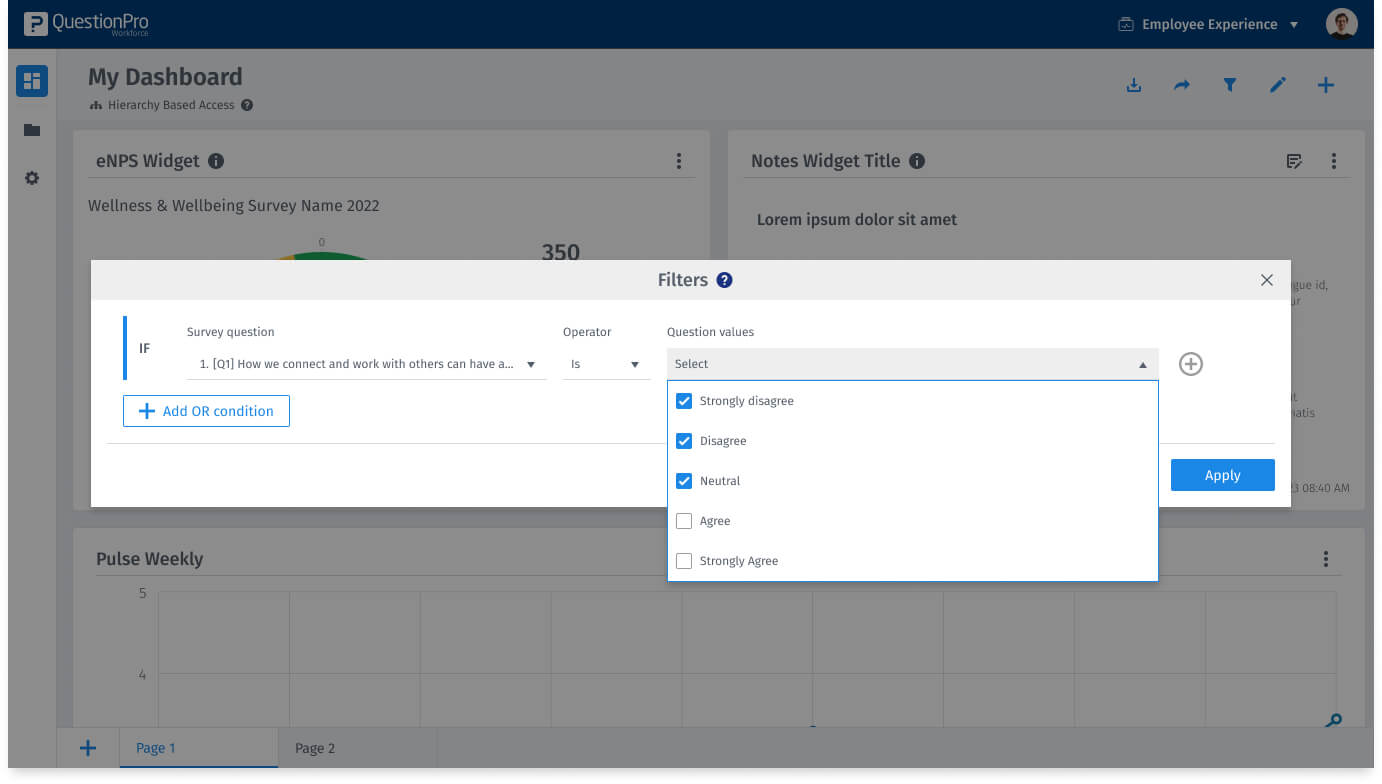Image resolution: width=1382 pixels, height=784 pixels.
Task: Apply the filter settings
Action: [1222, 475]
